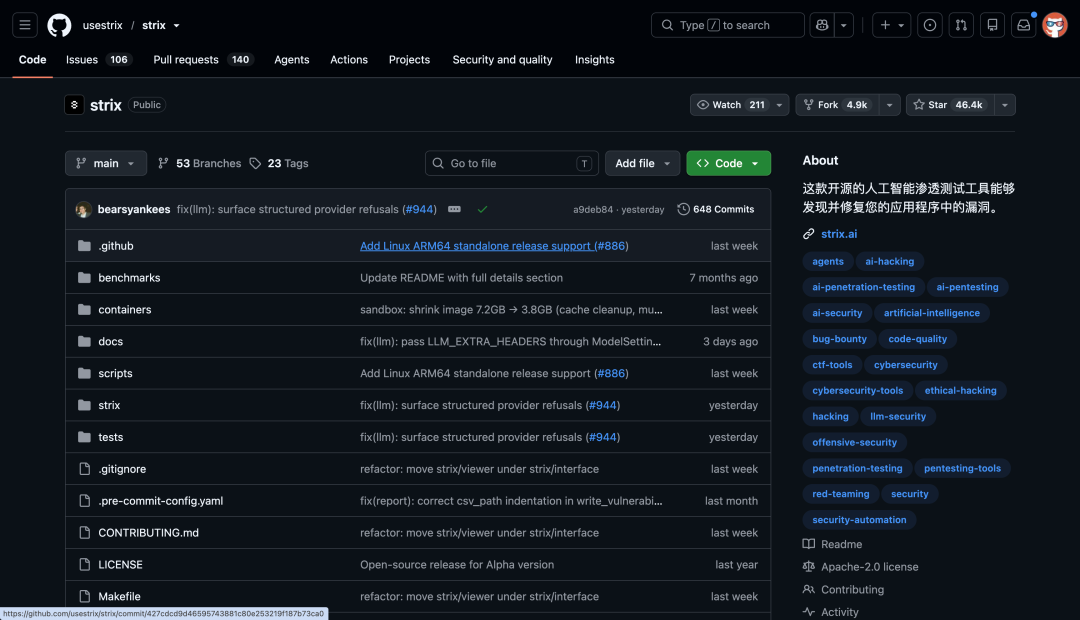Open the user profile avatar menu
This screenshot has height=620, width=1080.
pyautogui.click(x=1055, y=25)
